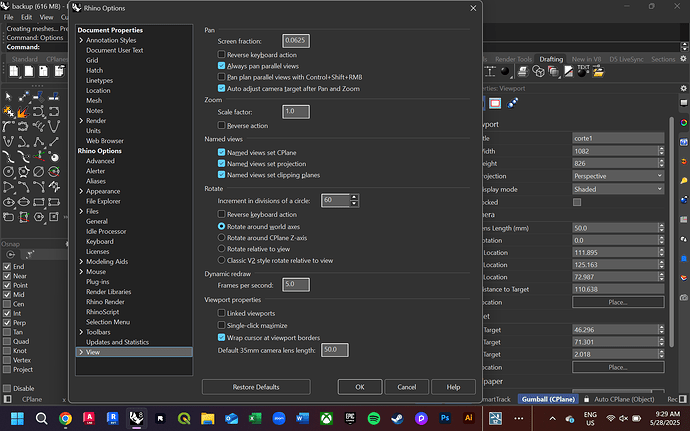
Task: Select the Rectangle tool with corner points
Action: click(x=39, y=202)
